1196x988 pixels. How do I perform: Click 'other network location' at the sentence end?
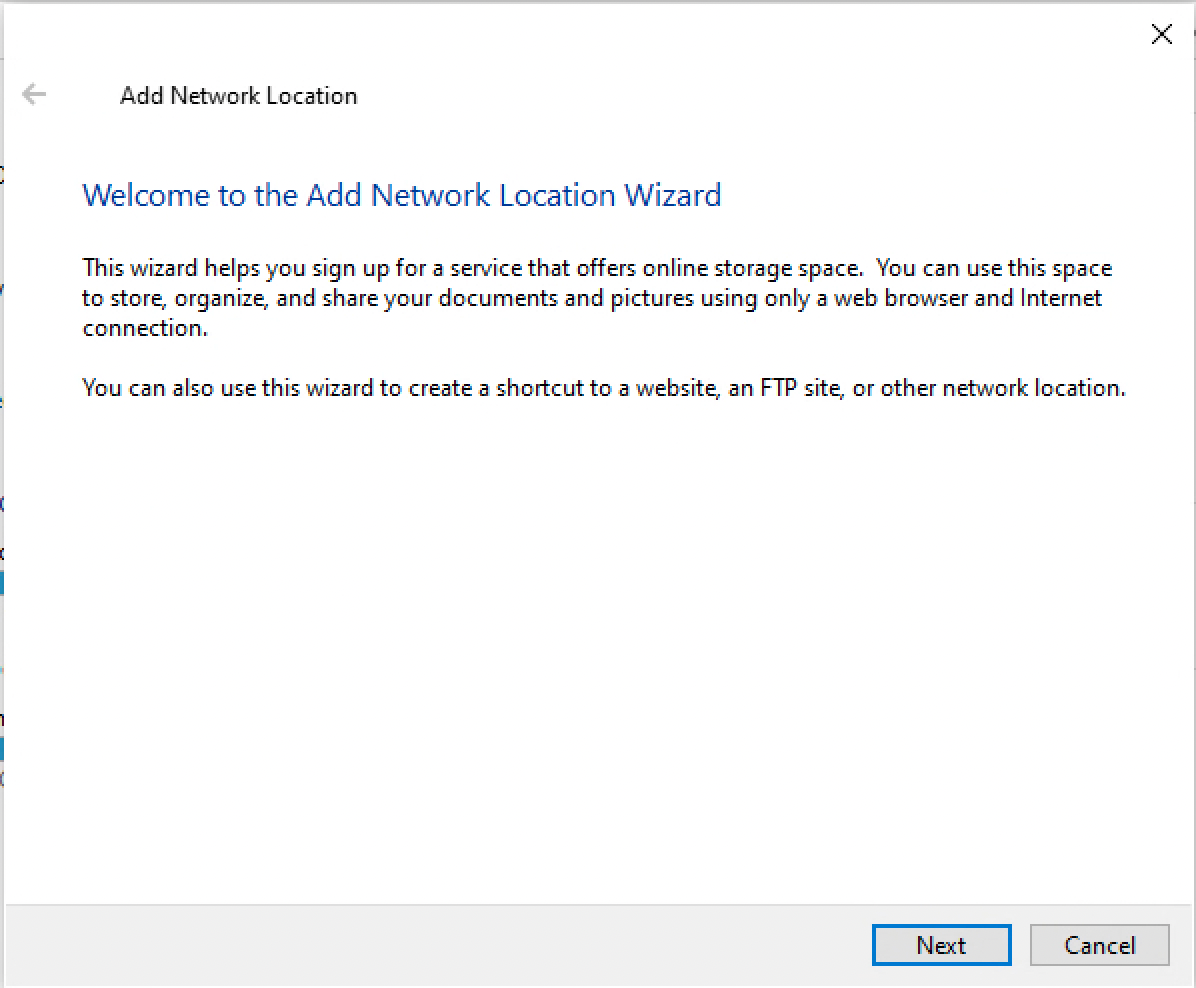tap(1002, 388)
